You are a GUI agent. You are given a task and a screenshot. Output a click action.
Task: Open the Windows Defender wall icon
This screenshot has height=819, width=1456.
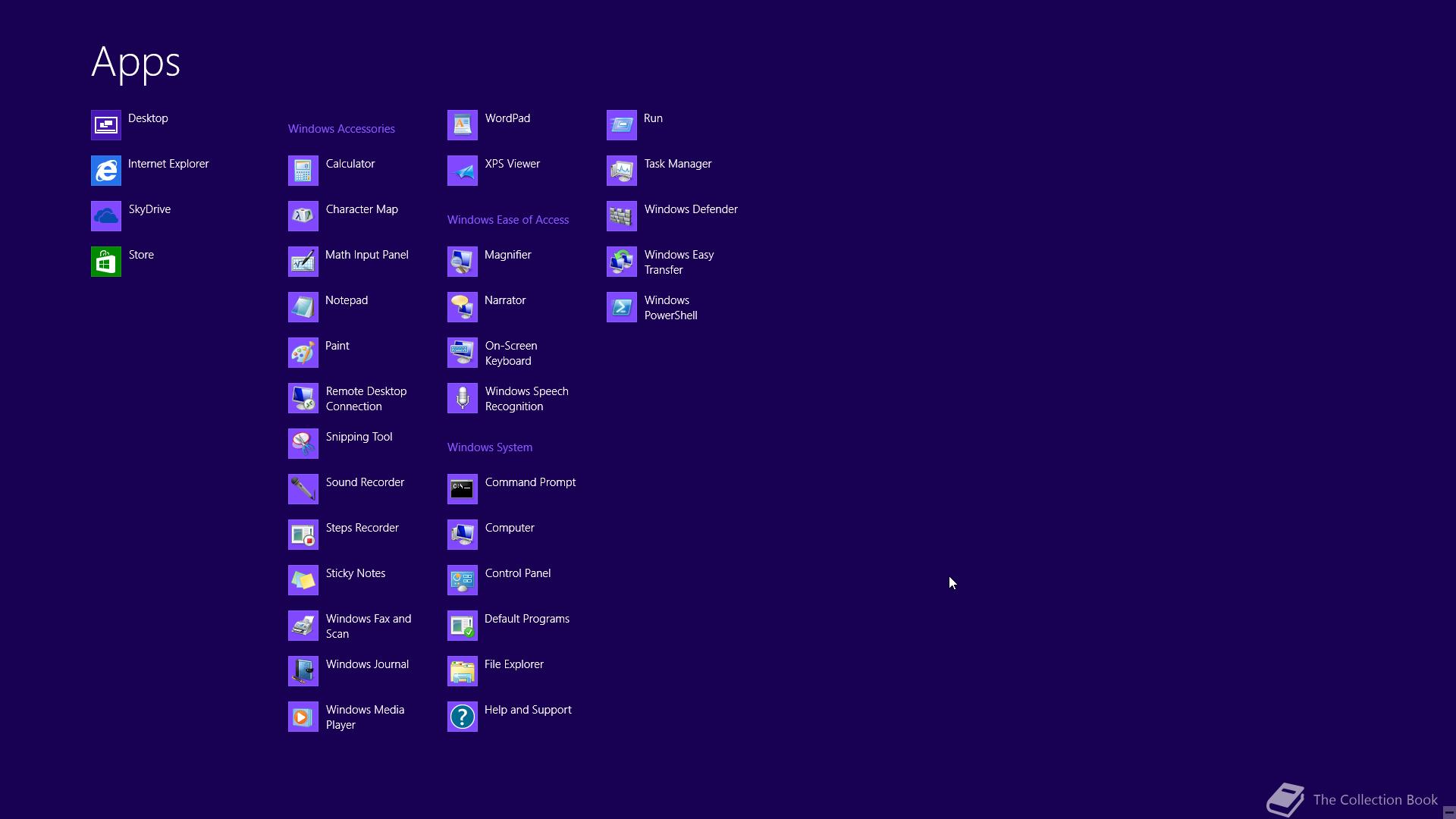(622, 216)
